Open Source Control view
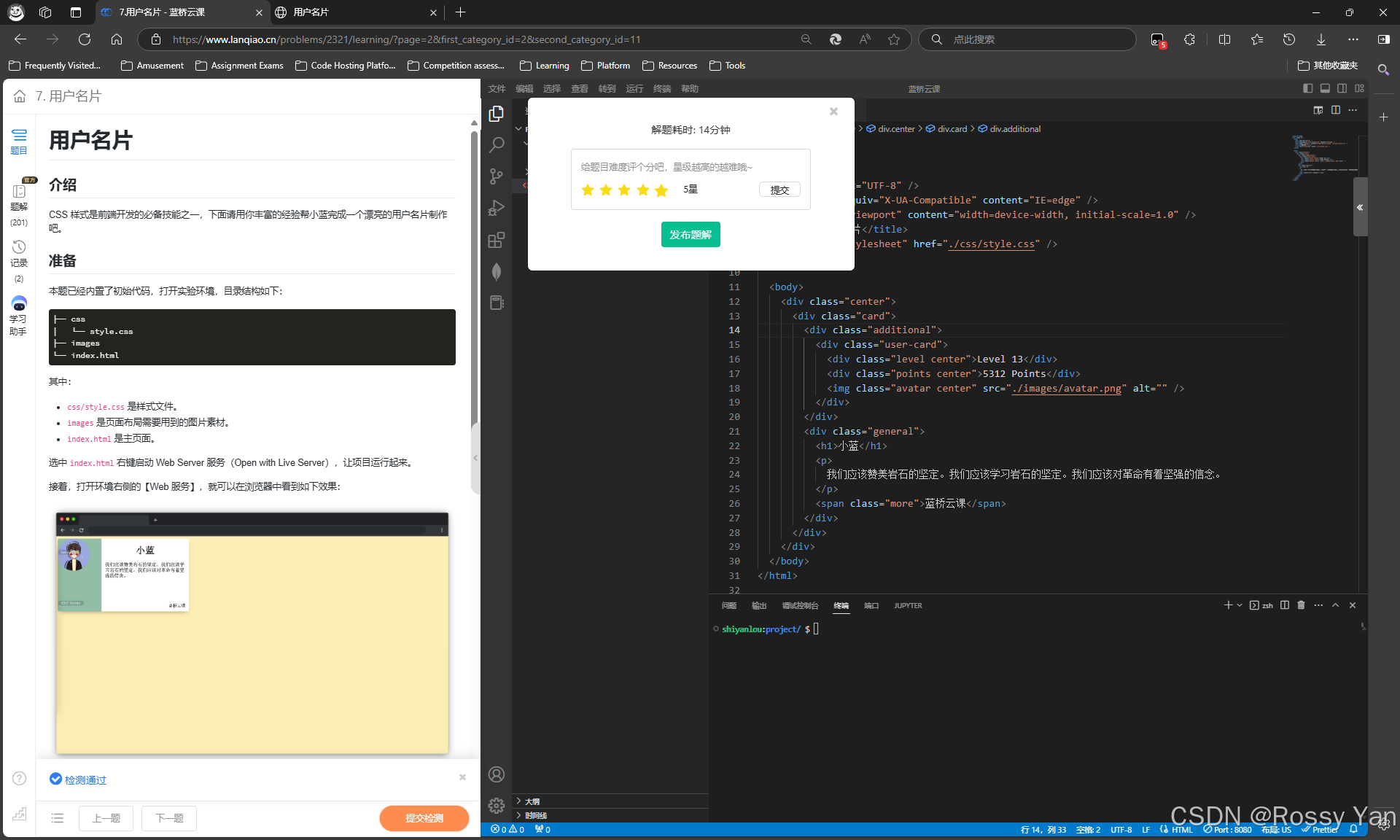 pos(497,176)
